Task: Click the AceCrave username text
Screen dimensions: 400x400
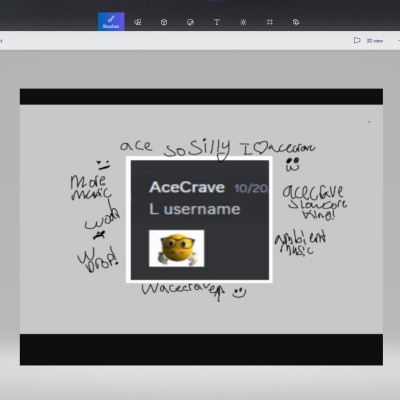Action: 187,187
